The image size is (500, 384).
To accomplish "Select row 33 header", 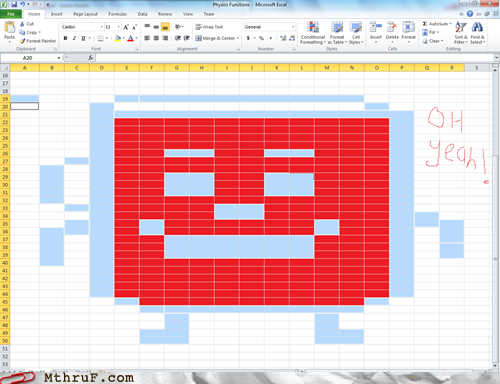I will [x=5, y=208].
